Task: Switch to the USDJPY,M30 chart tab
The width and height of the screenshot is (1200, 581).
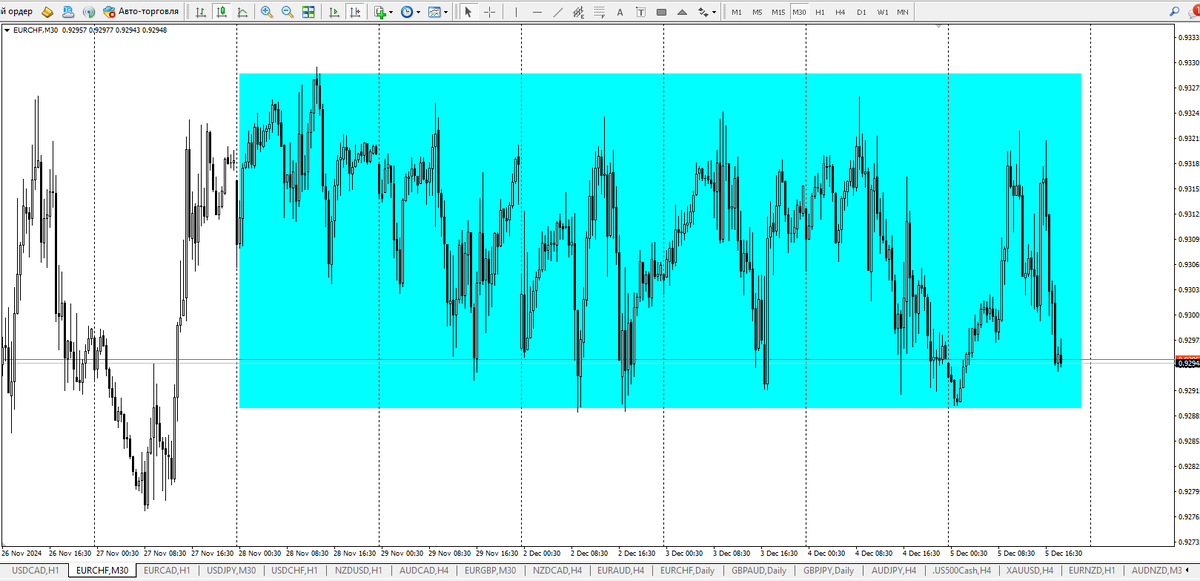Action: [x=231, y=570]
